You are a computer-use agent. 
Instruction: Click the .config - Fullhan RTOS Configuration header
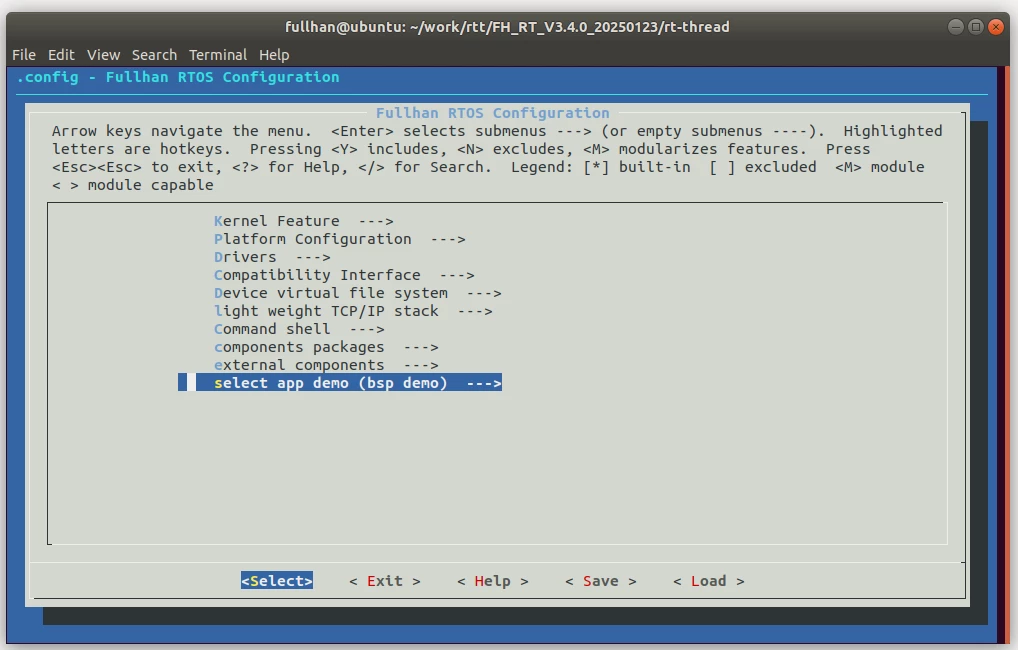click(178, 77)
